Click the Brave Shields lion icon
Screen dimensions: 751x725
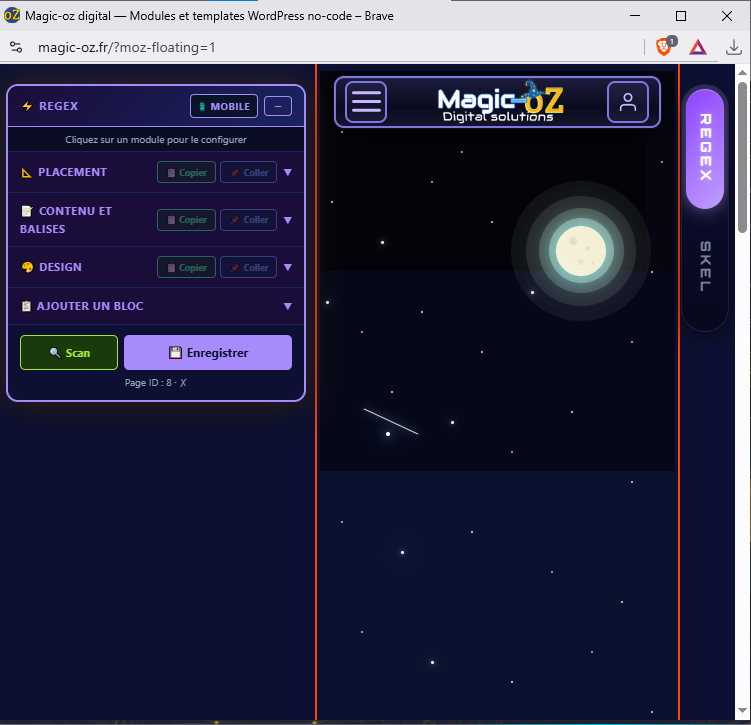[663, 47]
